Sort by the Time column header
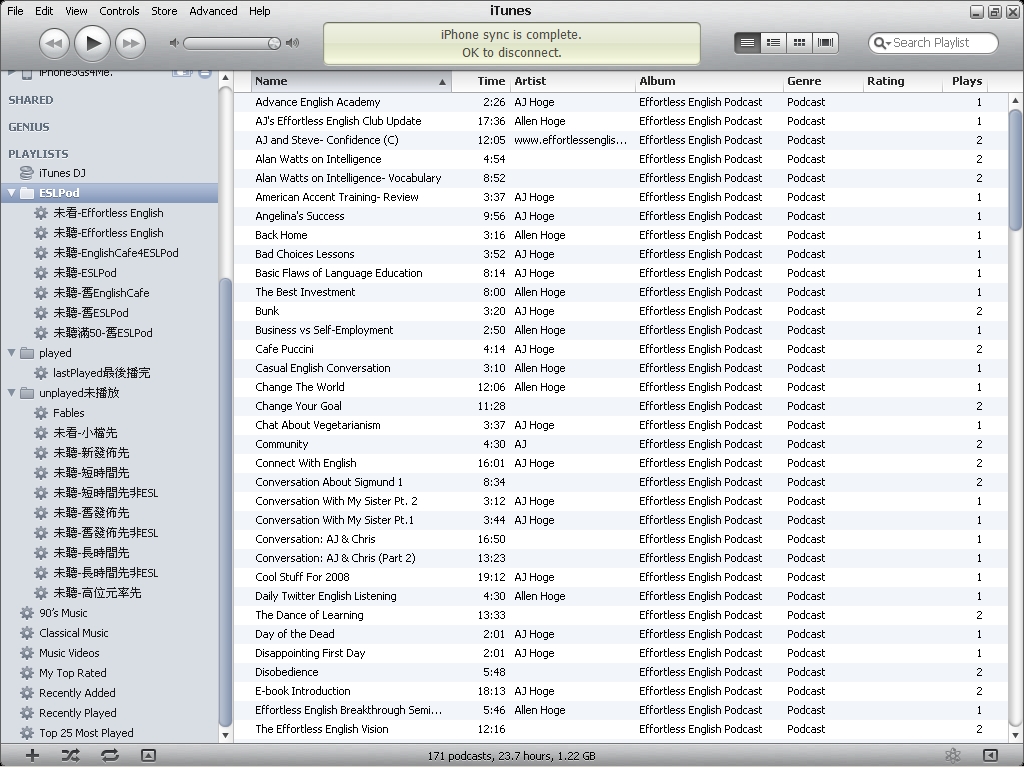Image resolution: width=1024 pixels, height=768 pixels. click(x=481, y=81)
